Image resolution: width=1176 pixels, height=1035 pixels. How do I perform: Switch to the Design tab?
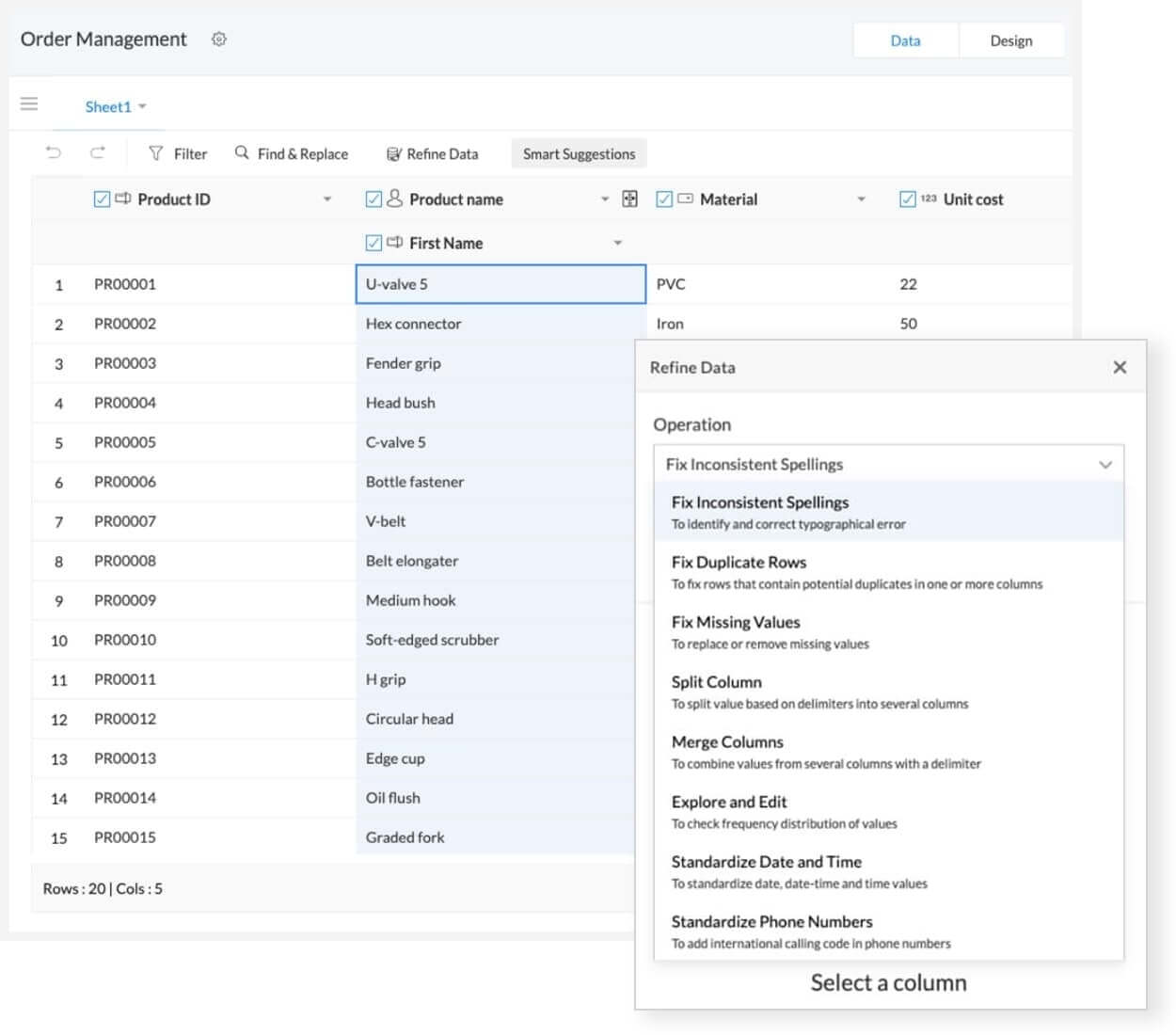click(1010, 40)
